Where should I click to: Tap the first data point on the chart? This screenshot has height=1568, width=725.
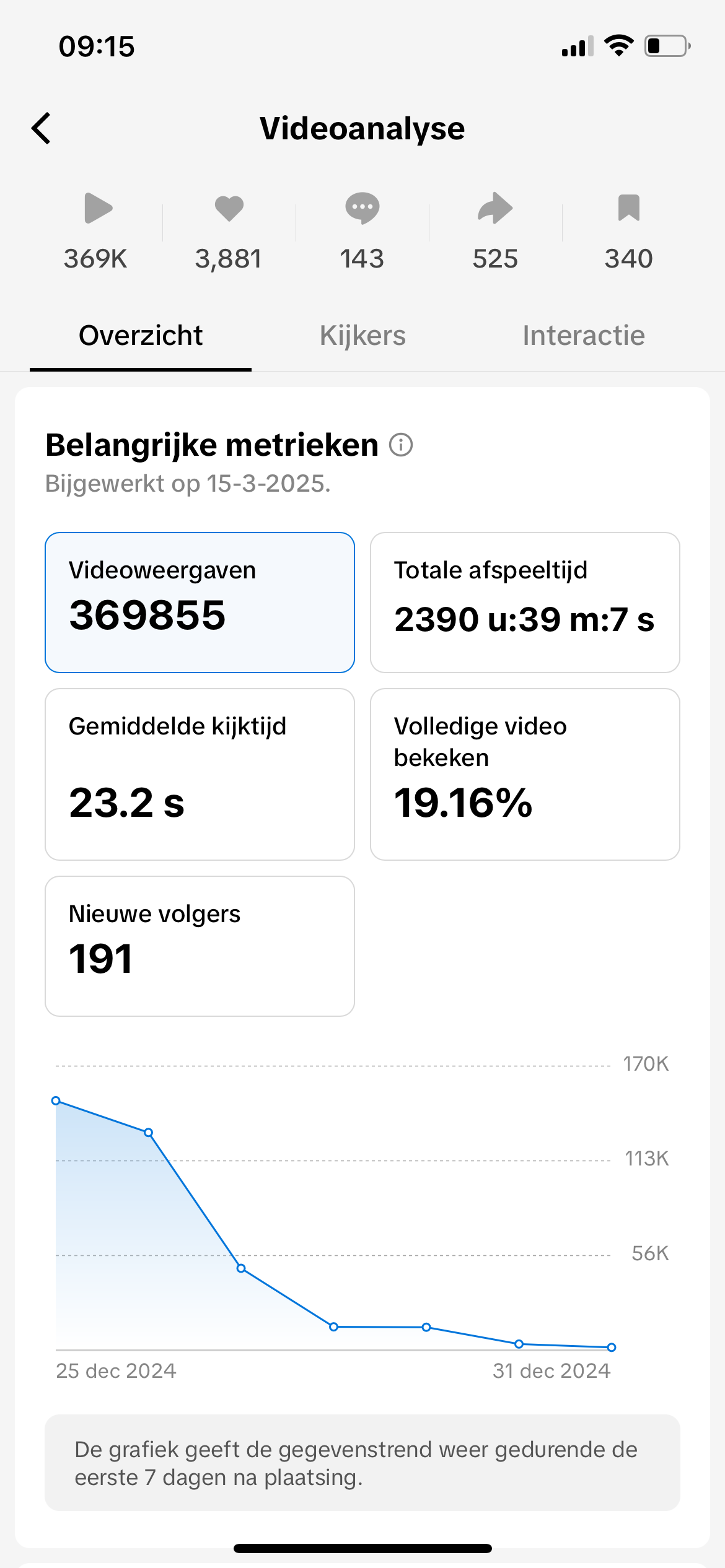[x=56, y=1100]
